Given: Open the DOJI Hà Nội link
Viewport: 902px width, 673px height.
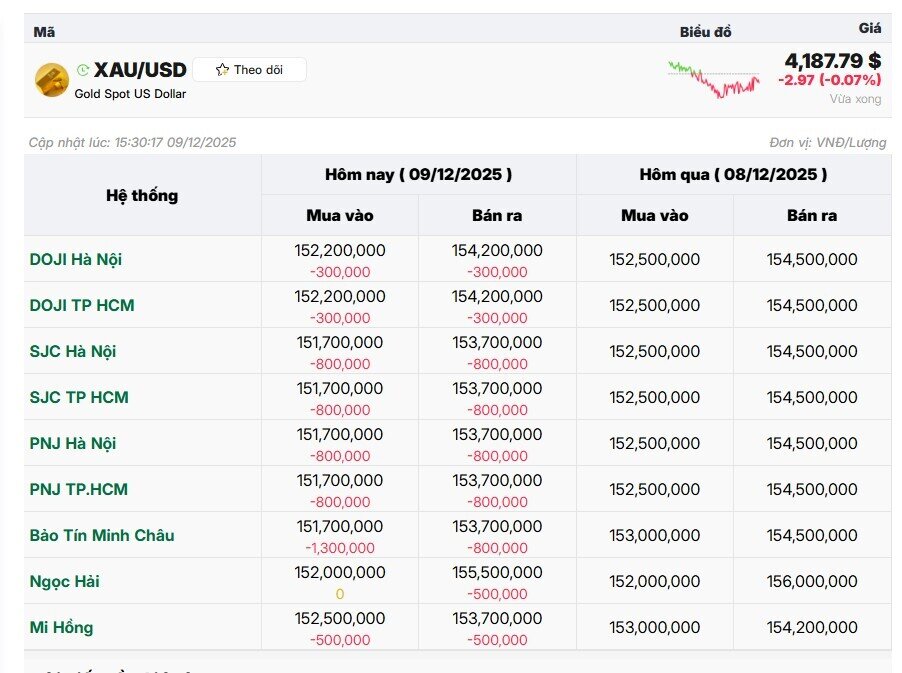Looking at the screenshot, I should (76, 259).
